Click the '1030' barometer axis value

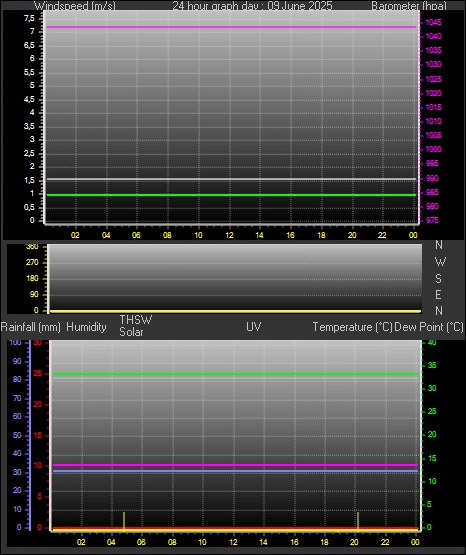click(433, 64)
